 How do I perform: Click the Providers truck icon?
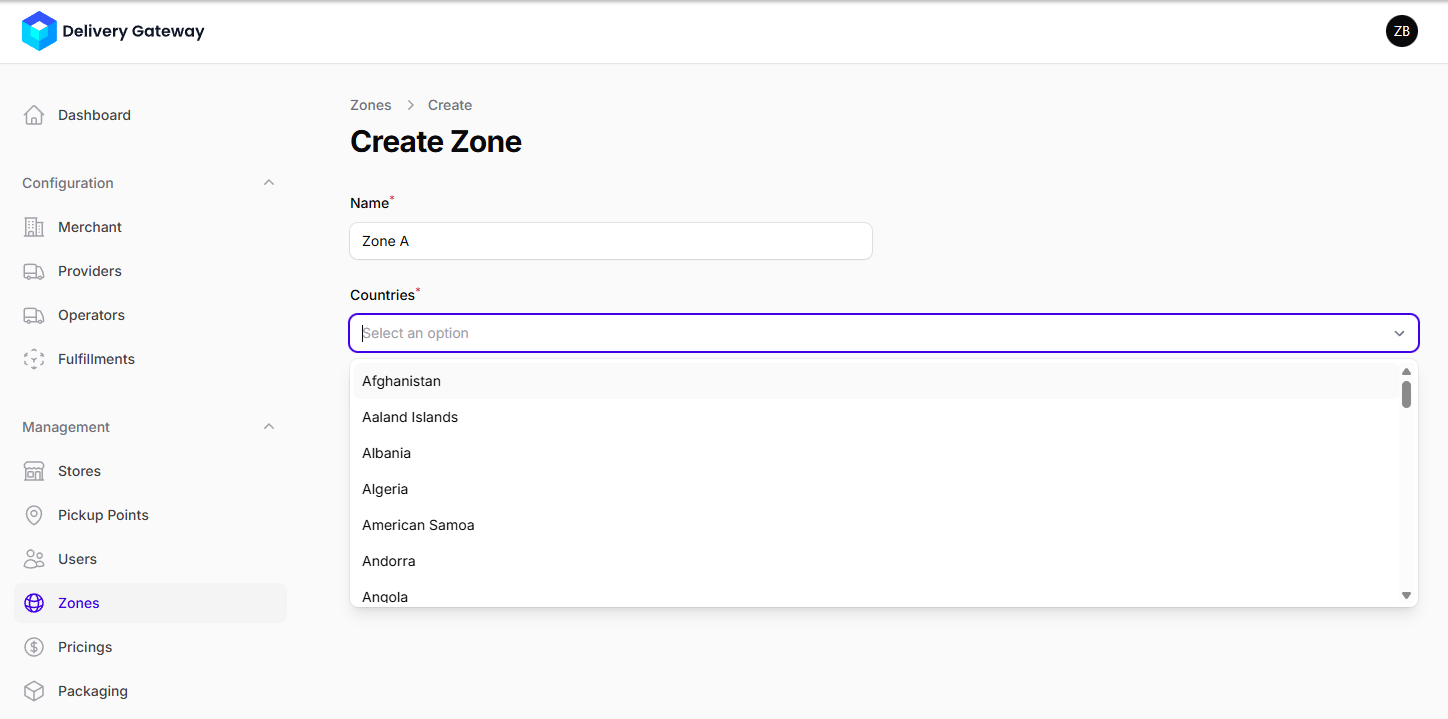click(x=34, y=271)
